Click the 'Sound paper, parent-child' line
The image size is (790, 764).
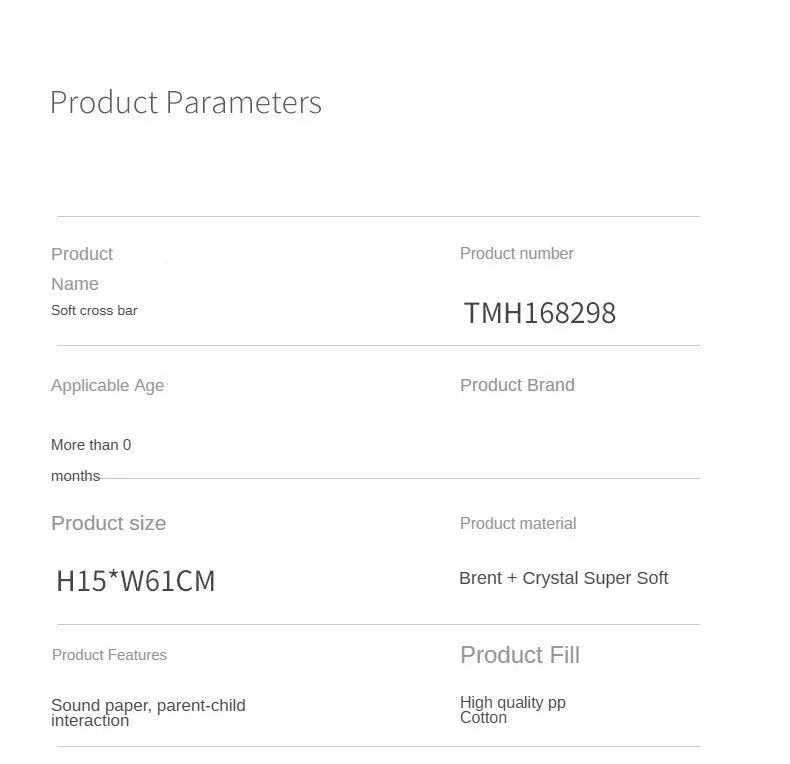coord(148,705)
